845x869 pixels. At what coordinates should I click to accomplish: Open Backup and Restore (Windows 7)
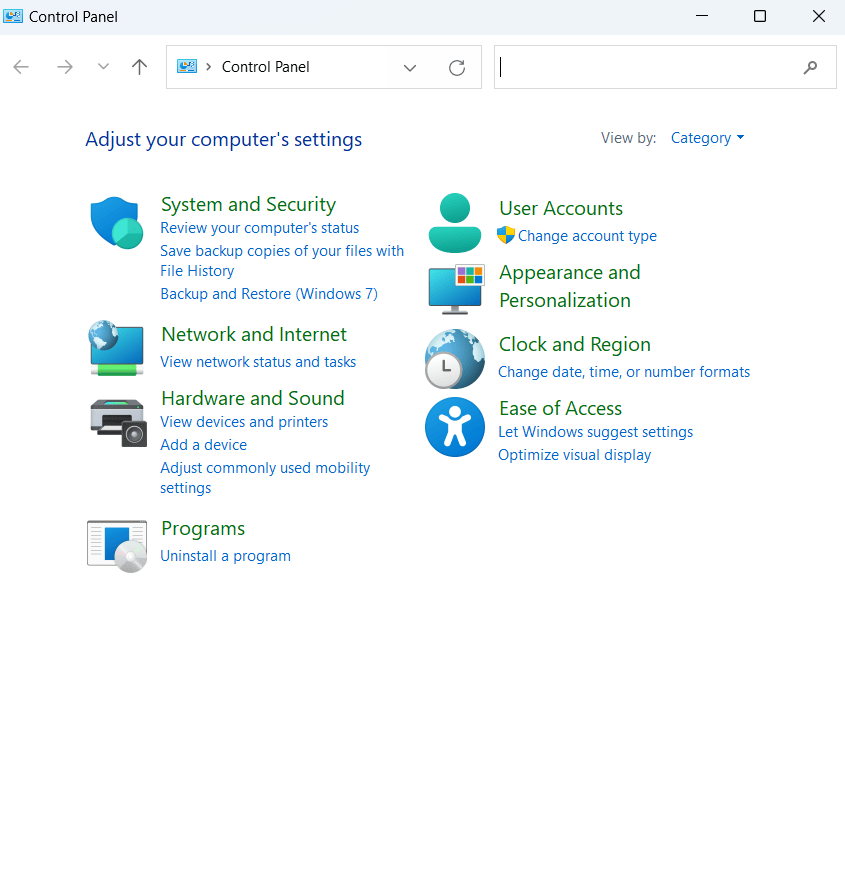[269, 293]
